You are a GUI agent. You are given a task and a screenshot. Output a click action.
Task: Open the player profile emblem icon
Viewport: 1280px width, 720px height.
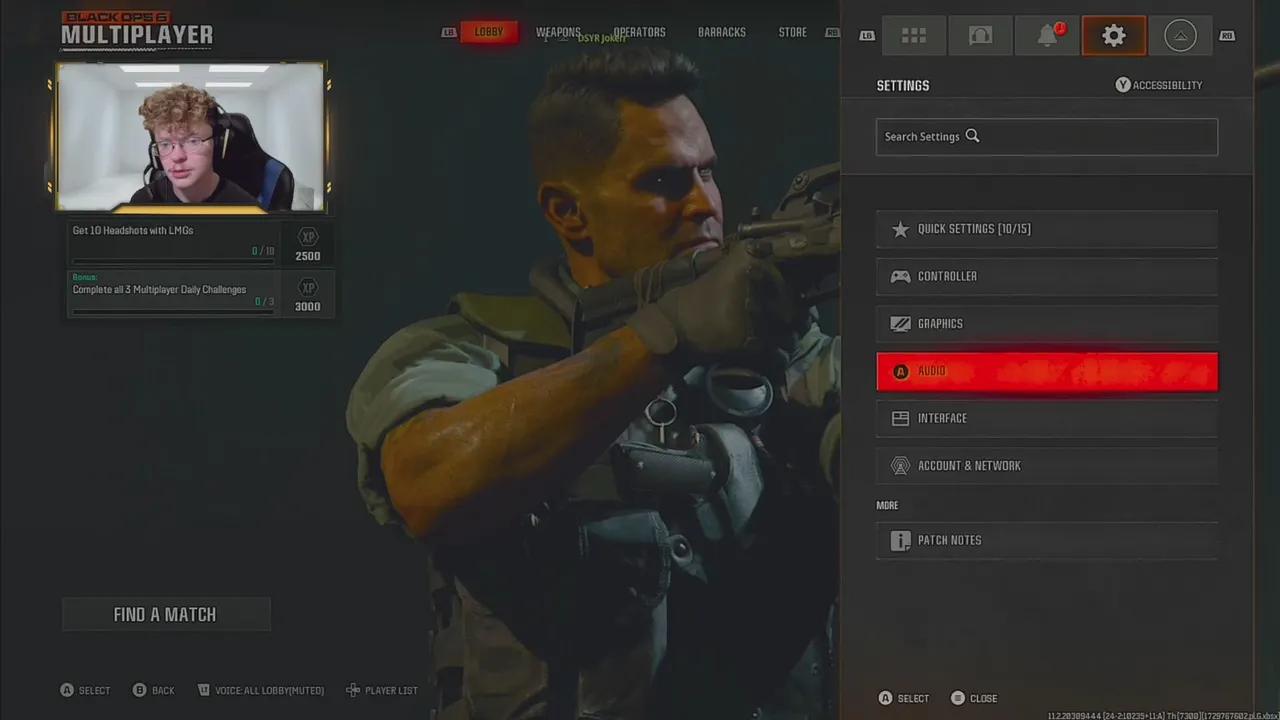pyautogui.click(x=1180, y=36)
